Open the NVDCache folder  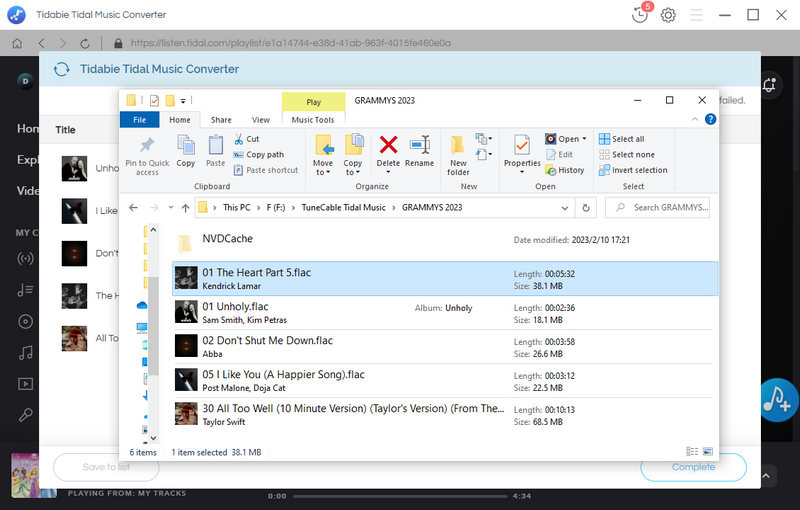pos(444,242)
